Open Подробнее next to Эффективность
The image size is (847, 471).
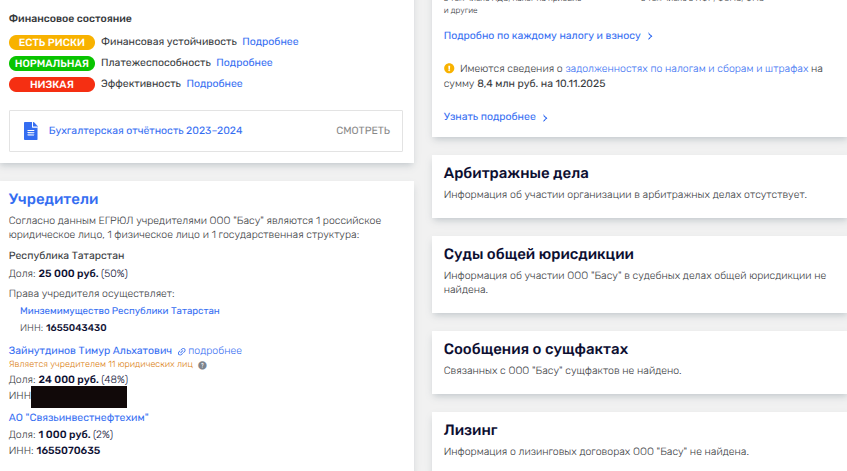click(214, 84)
